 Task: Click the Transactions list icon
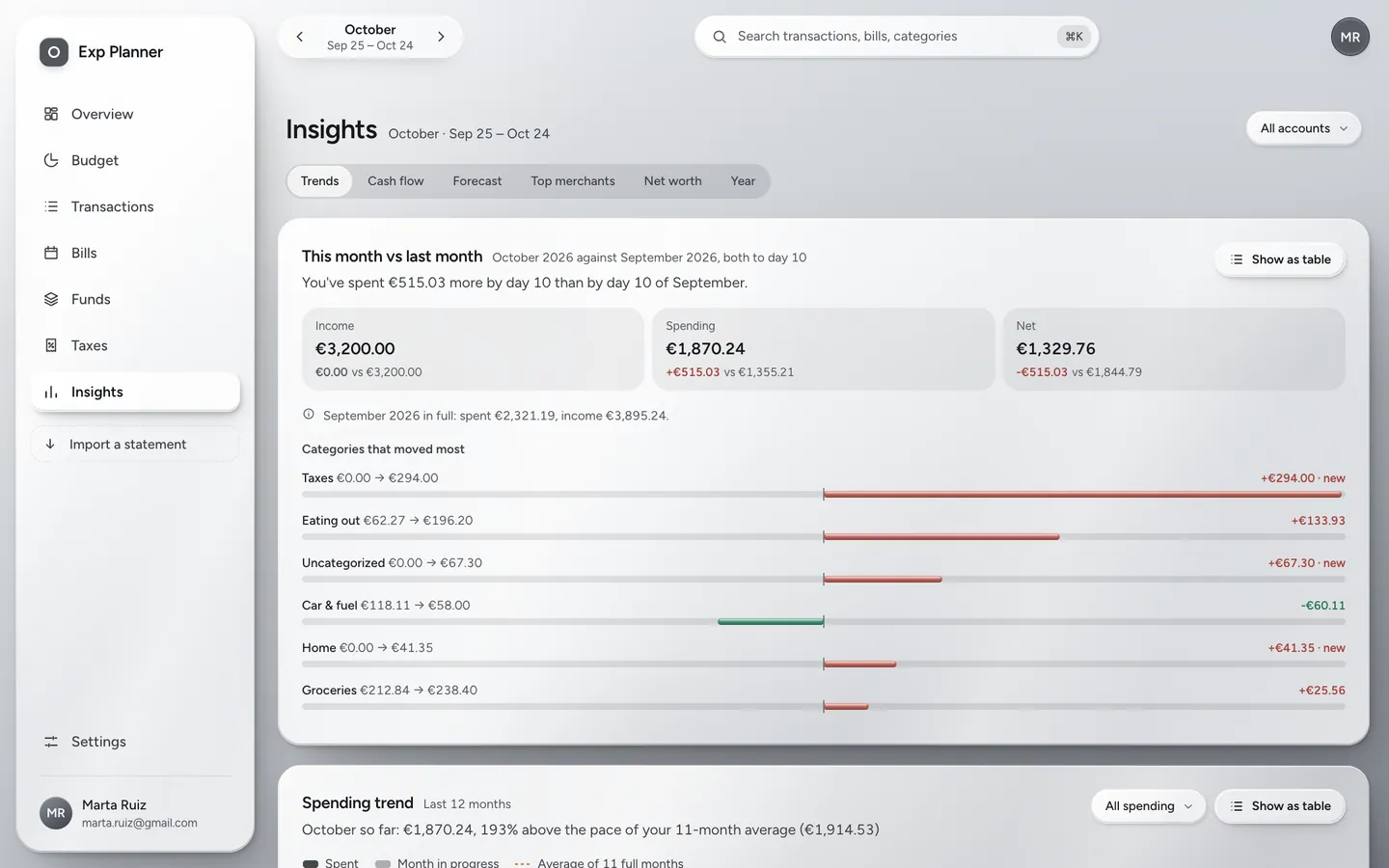point(51,206)
